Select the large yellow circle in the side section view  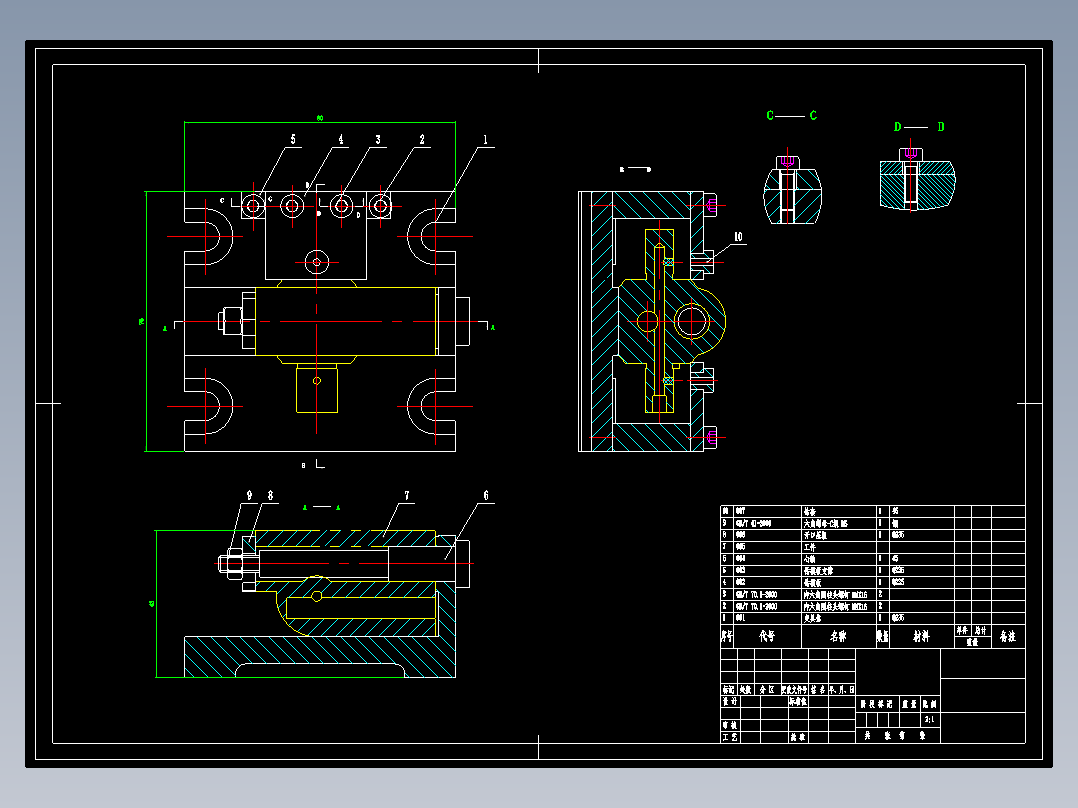(x=692, y=321)
